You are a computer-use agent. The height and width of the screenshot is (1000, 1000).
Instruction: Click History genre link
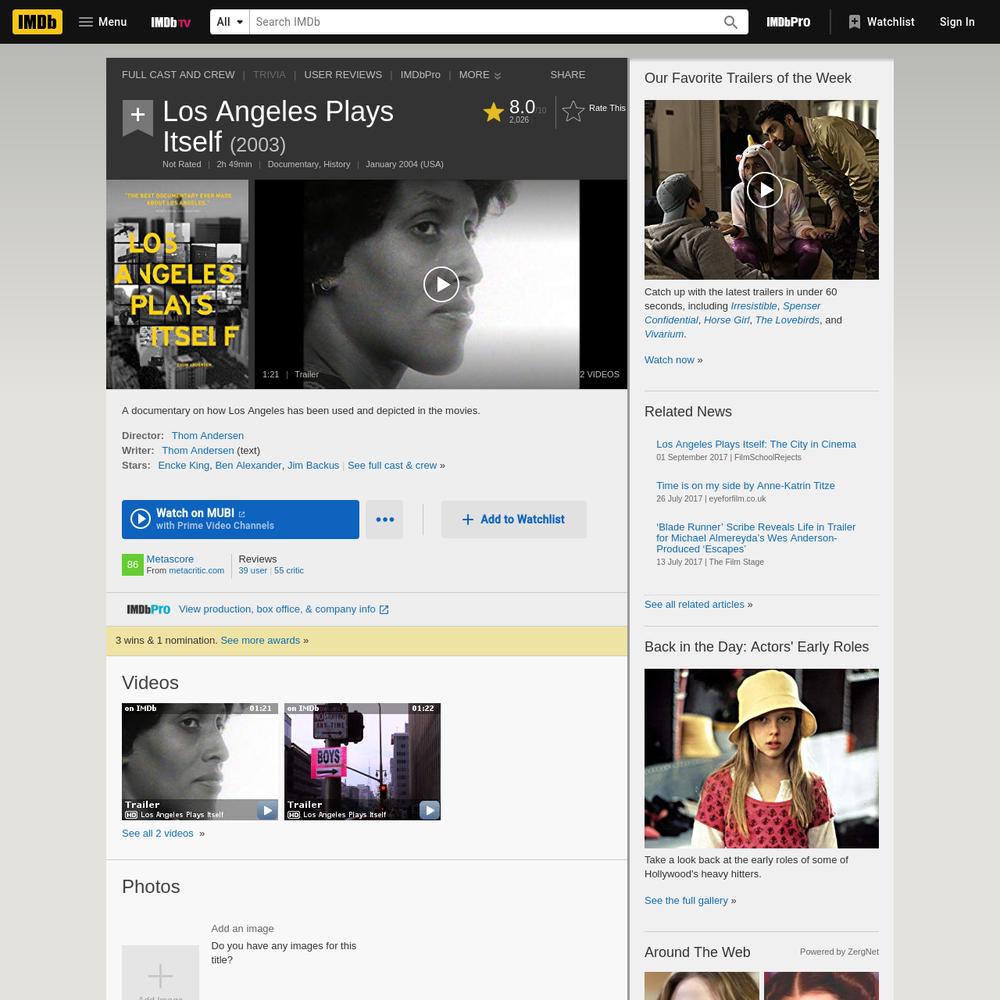pos(337,165)
